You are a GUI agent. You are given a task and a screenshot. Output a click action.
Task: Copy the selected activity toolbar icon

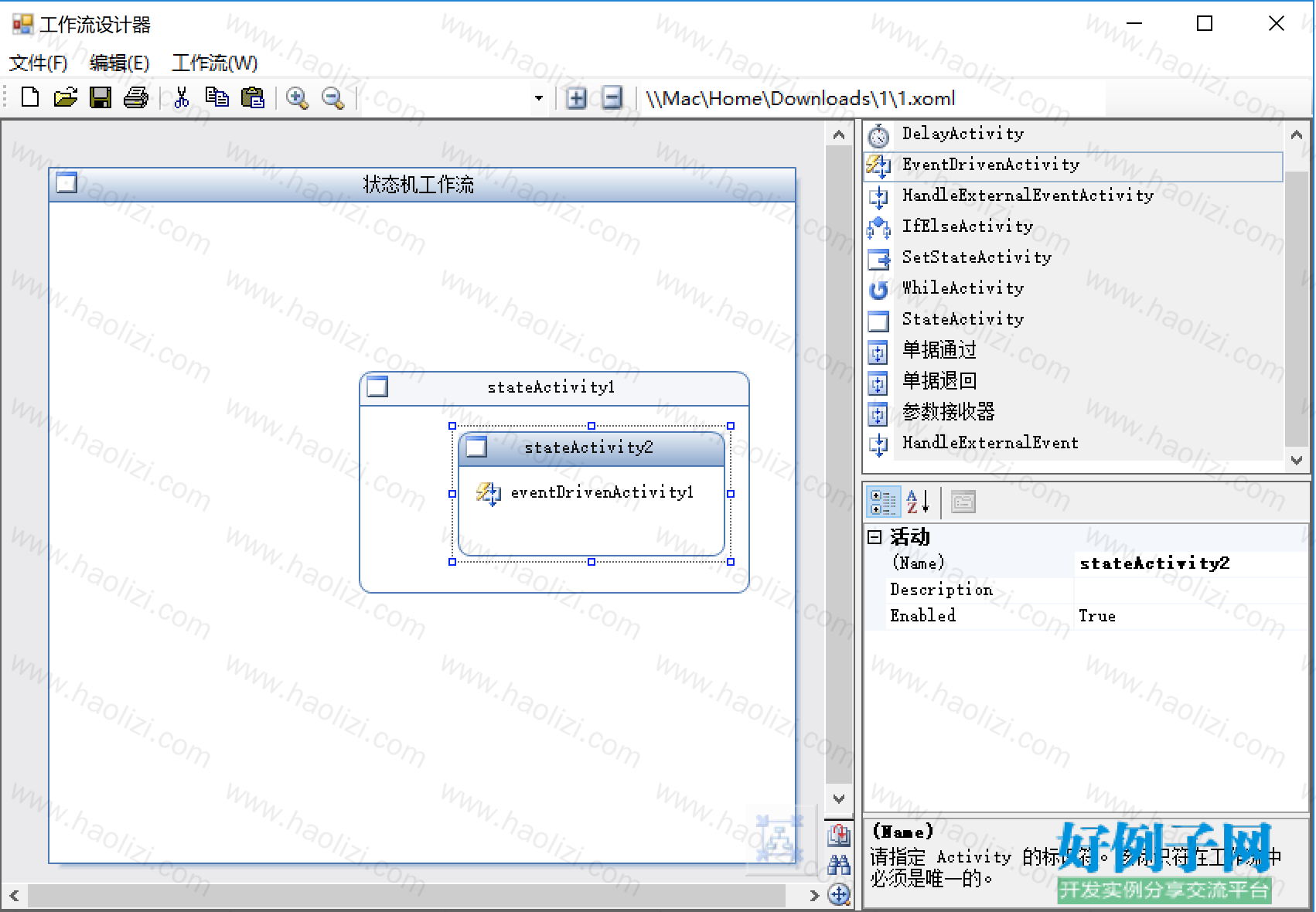[x=217, y=97]
